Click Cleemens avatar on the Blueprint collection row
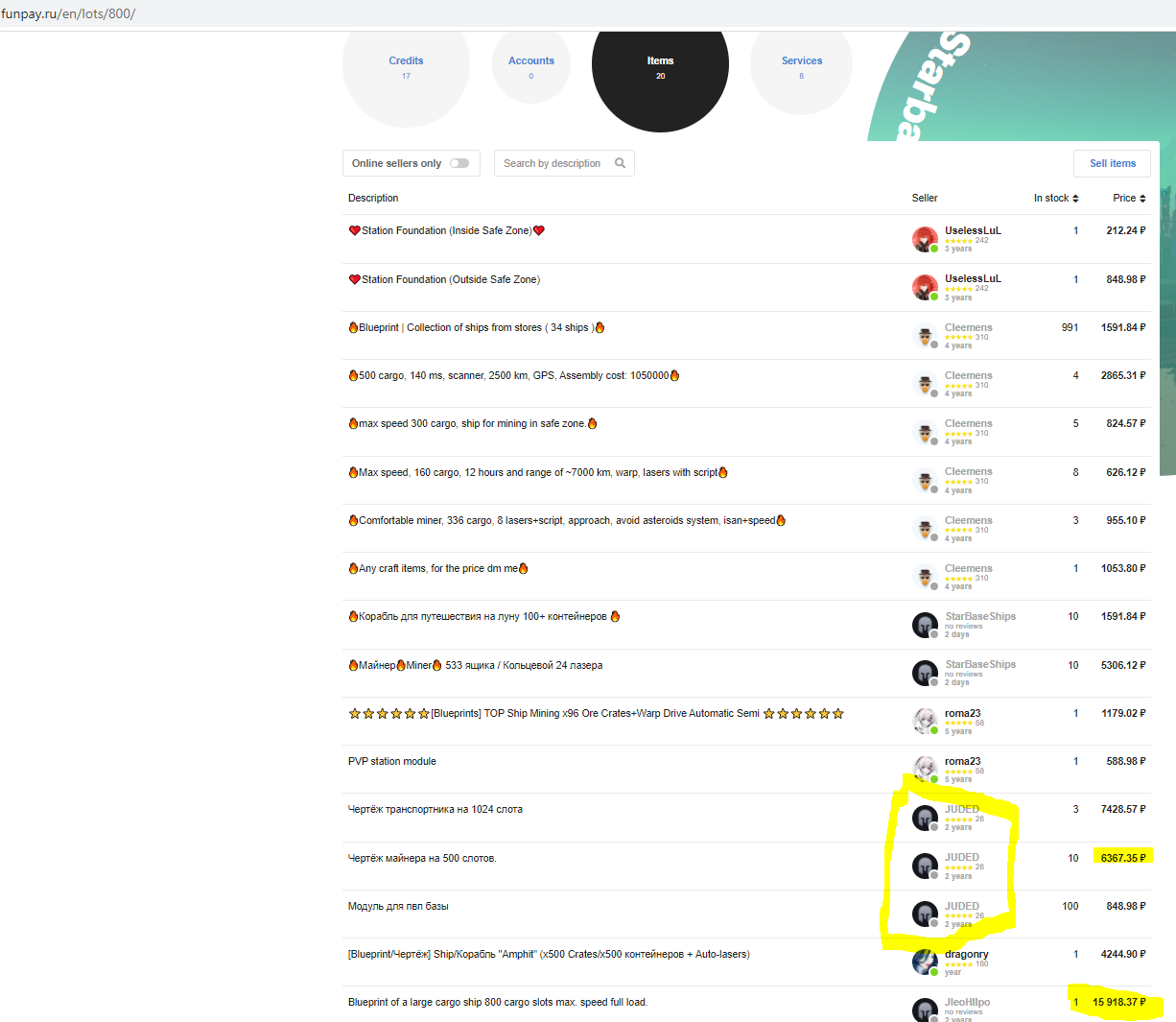1176x1022 pixels. point(925,336)
